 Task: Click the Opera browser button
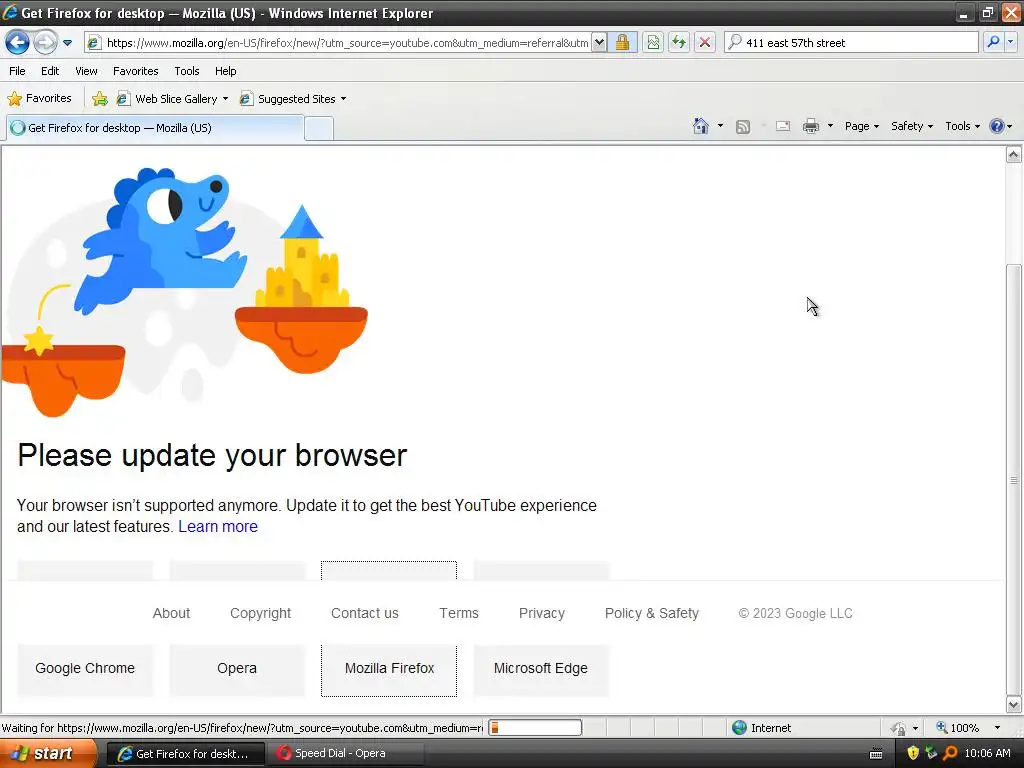237,669
